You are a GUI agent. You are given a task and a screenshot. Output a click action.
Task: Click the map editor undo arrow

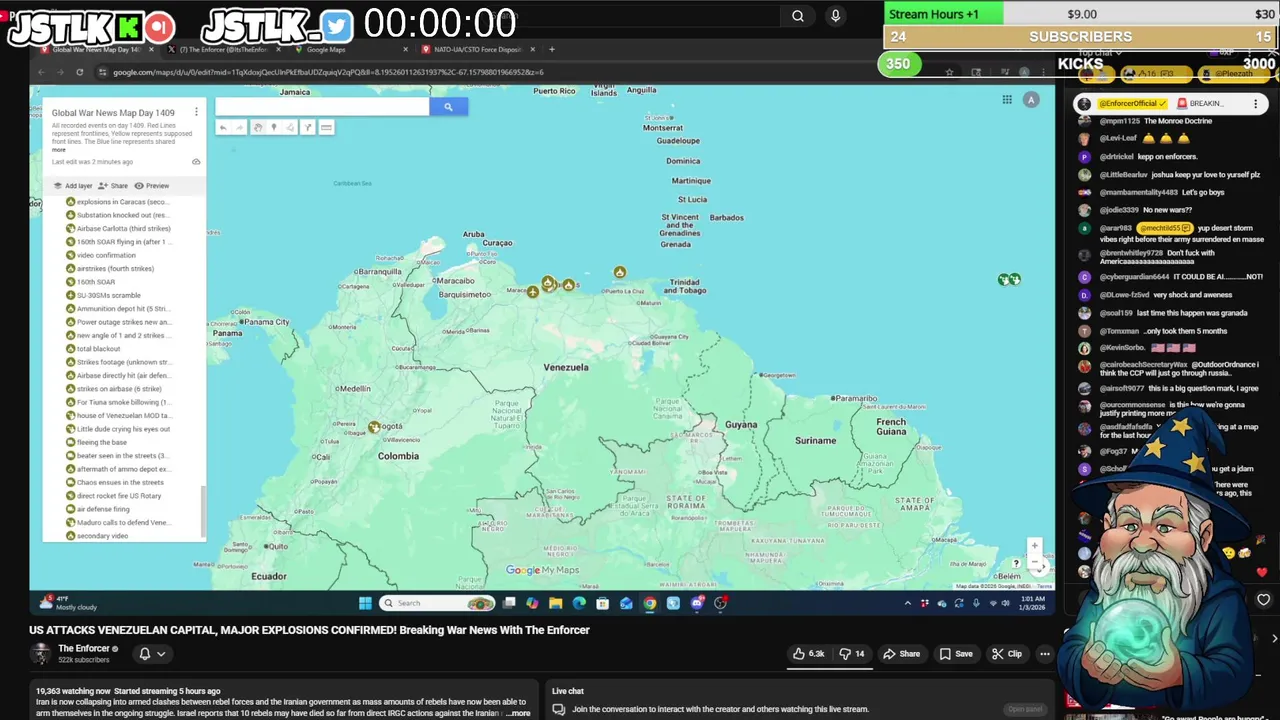223,127
